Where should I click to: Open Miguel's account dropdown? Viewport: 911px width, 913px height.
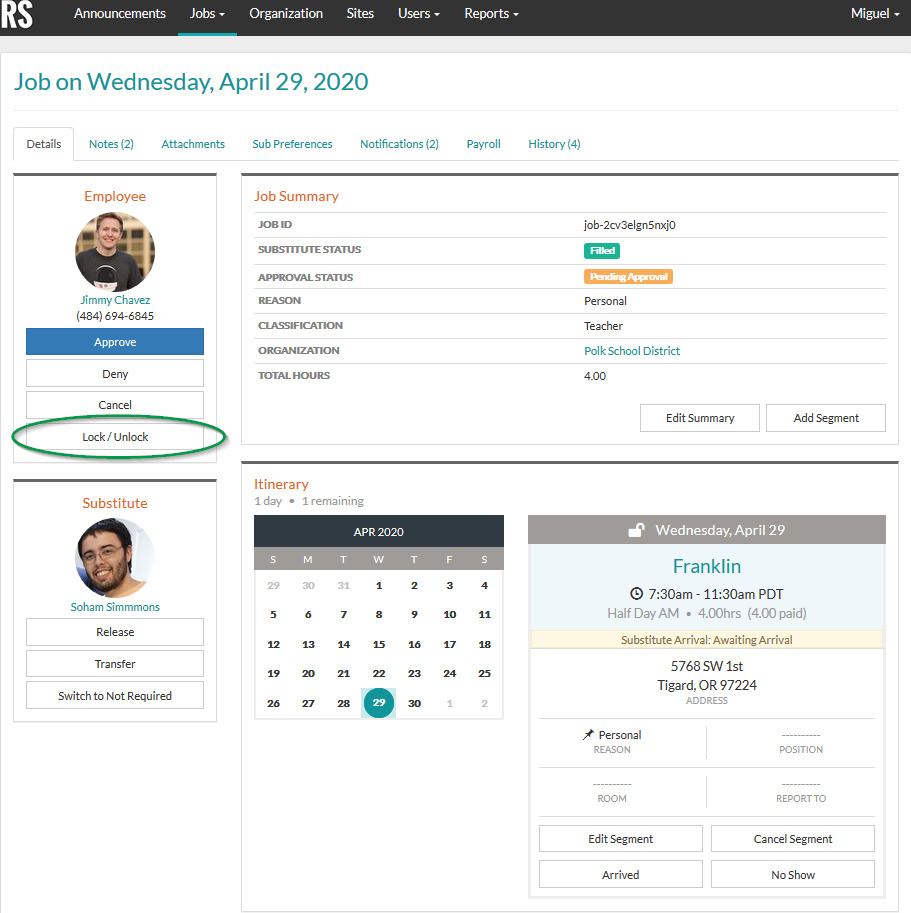tap(872, 14)
